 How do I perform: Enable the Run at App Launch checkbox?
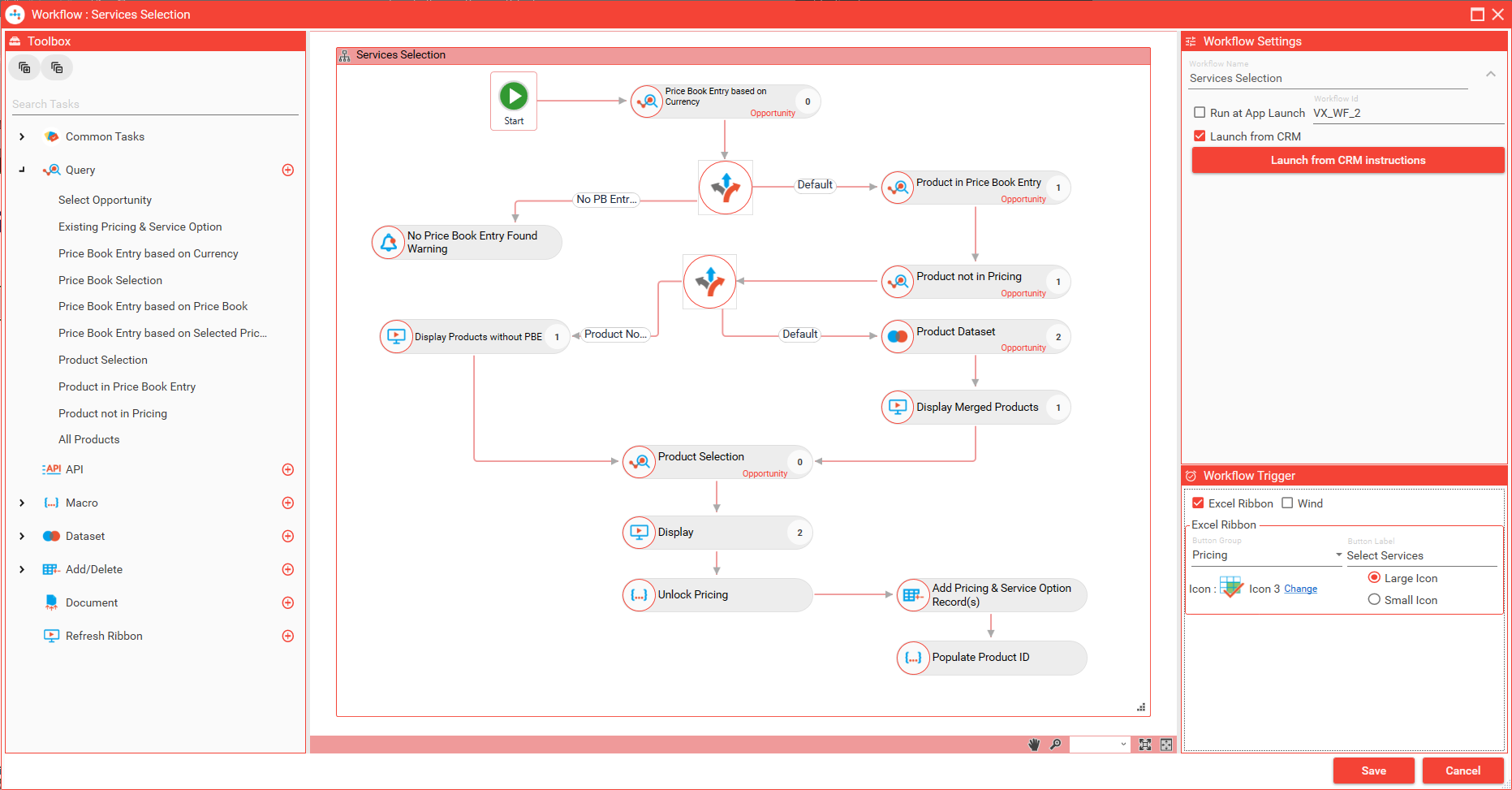[1200, 112]
